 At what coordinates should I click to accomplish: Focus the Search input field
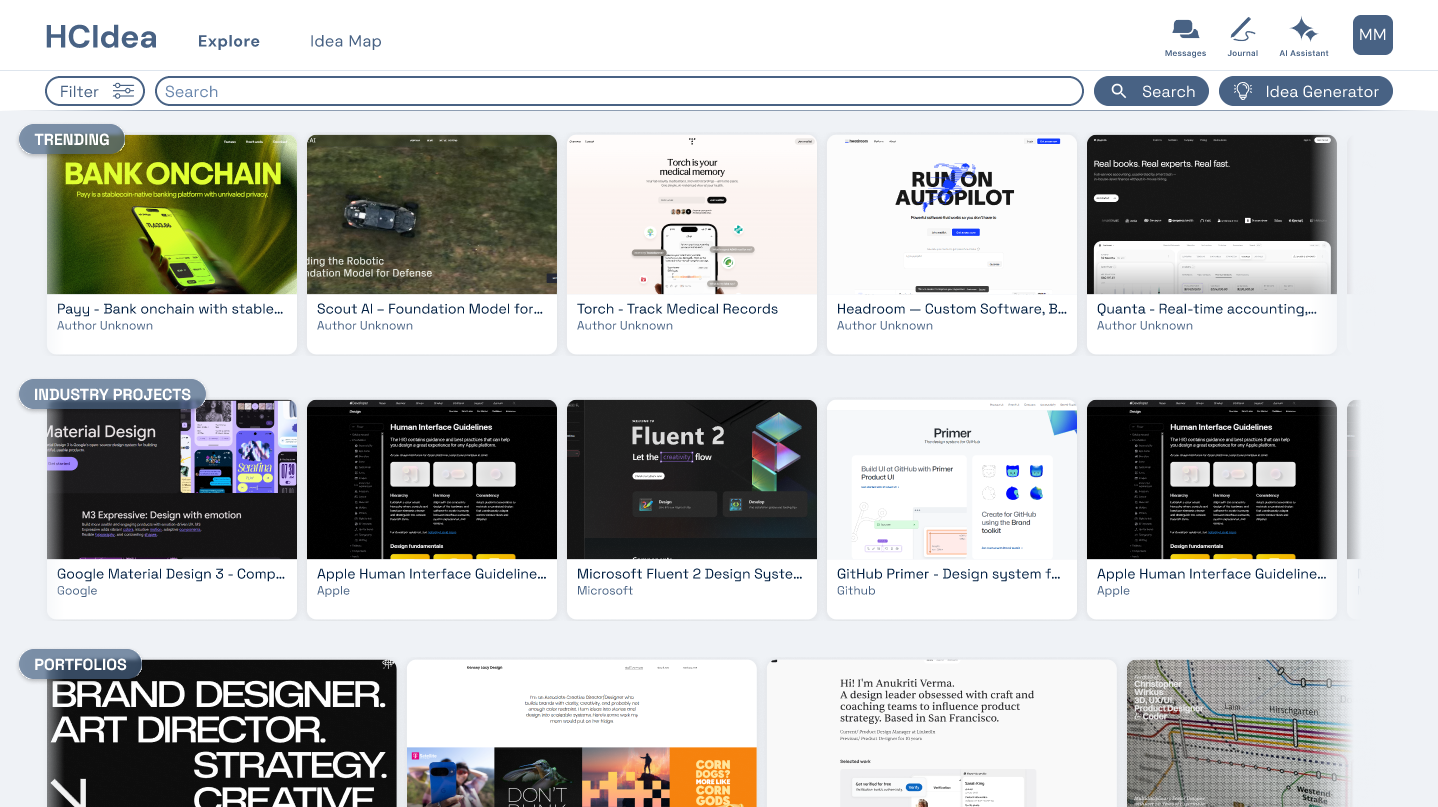pyautogui.click(x=619, y=91)
